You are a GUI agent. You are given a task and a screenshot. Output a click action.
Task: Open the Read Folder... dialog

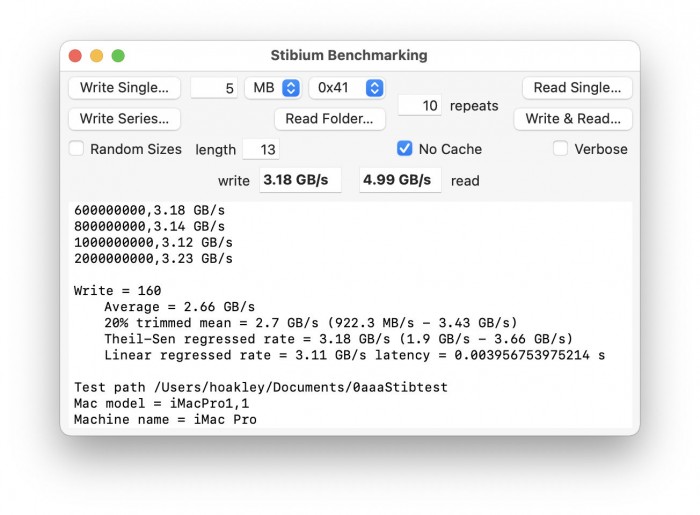329,118
